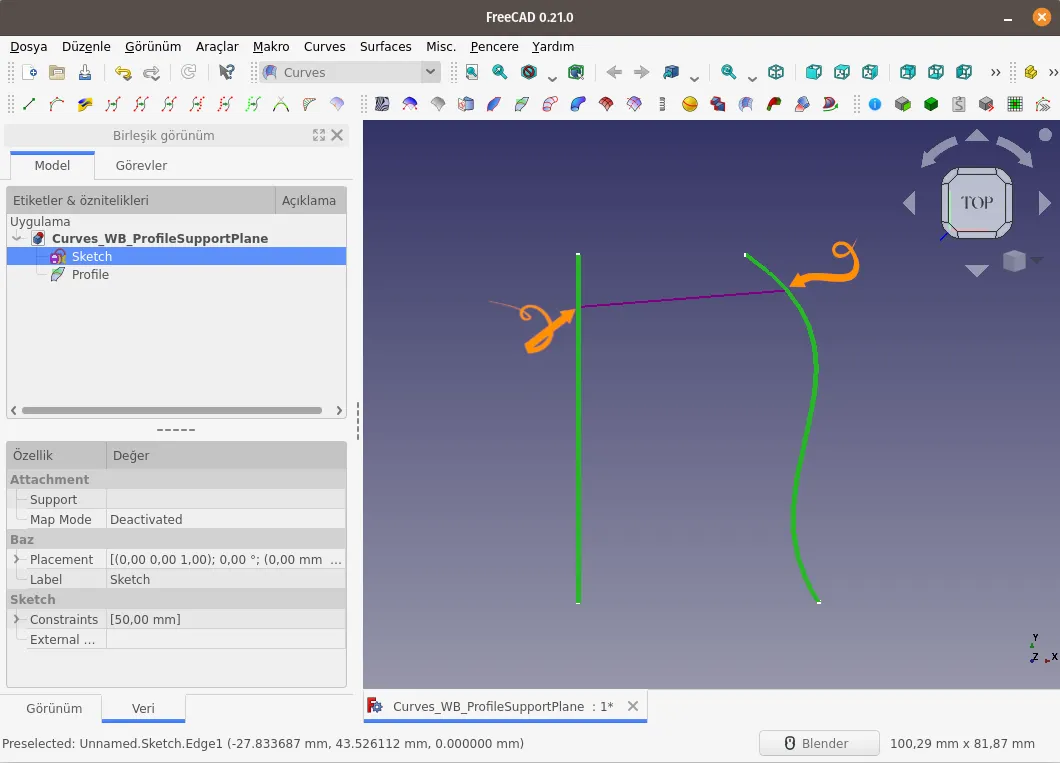
Task: Open the draw style dropdown arrow
Action: 552,78
